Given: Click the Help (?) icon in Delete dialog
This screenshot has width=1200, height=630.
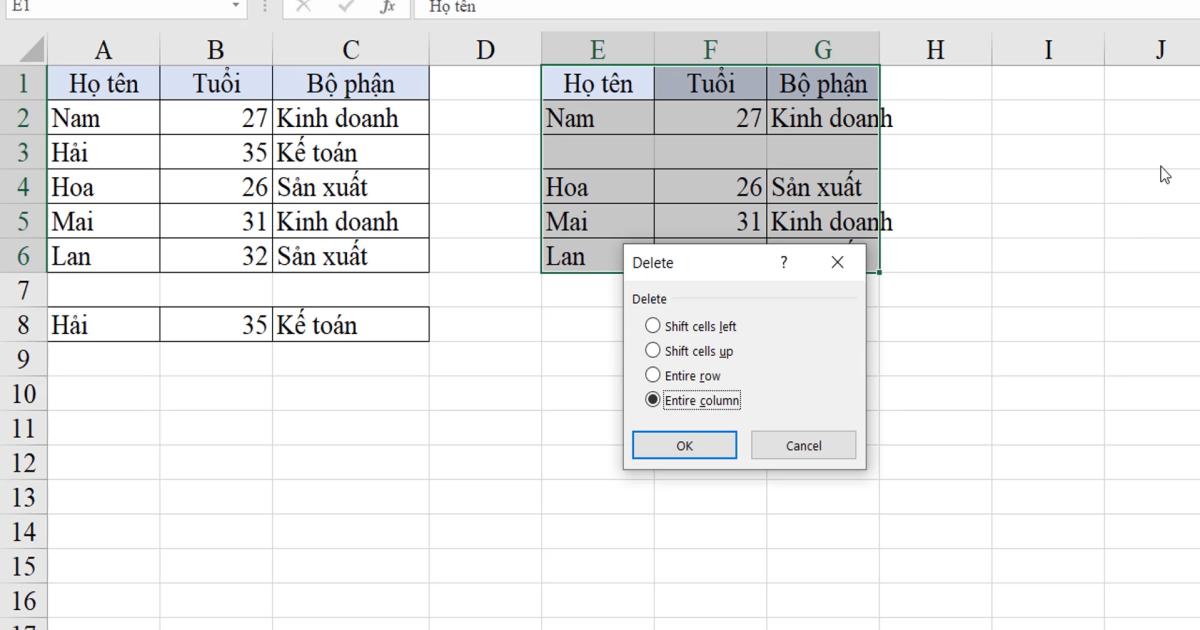Looking at the screenshot, I should point(784,262).
